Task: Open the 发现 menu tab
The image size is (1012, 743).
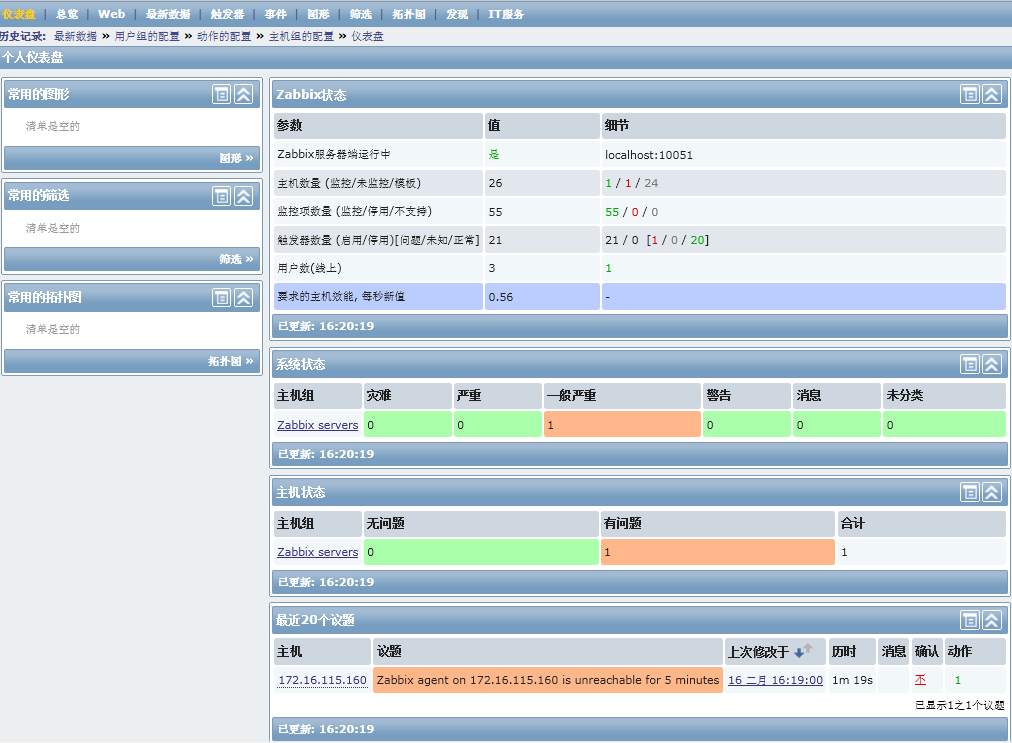Action: tap(457, 14)
